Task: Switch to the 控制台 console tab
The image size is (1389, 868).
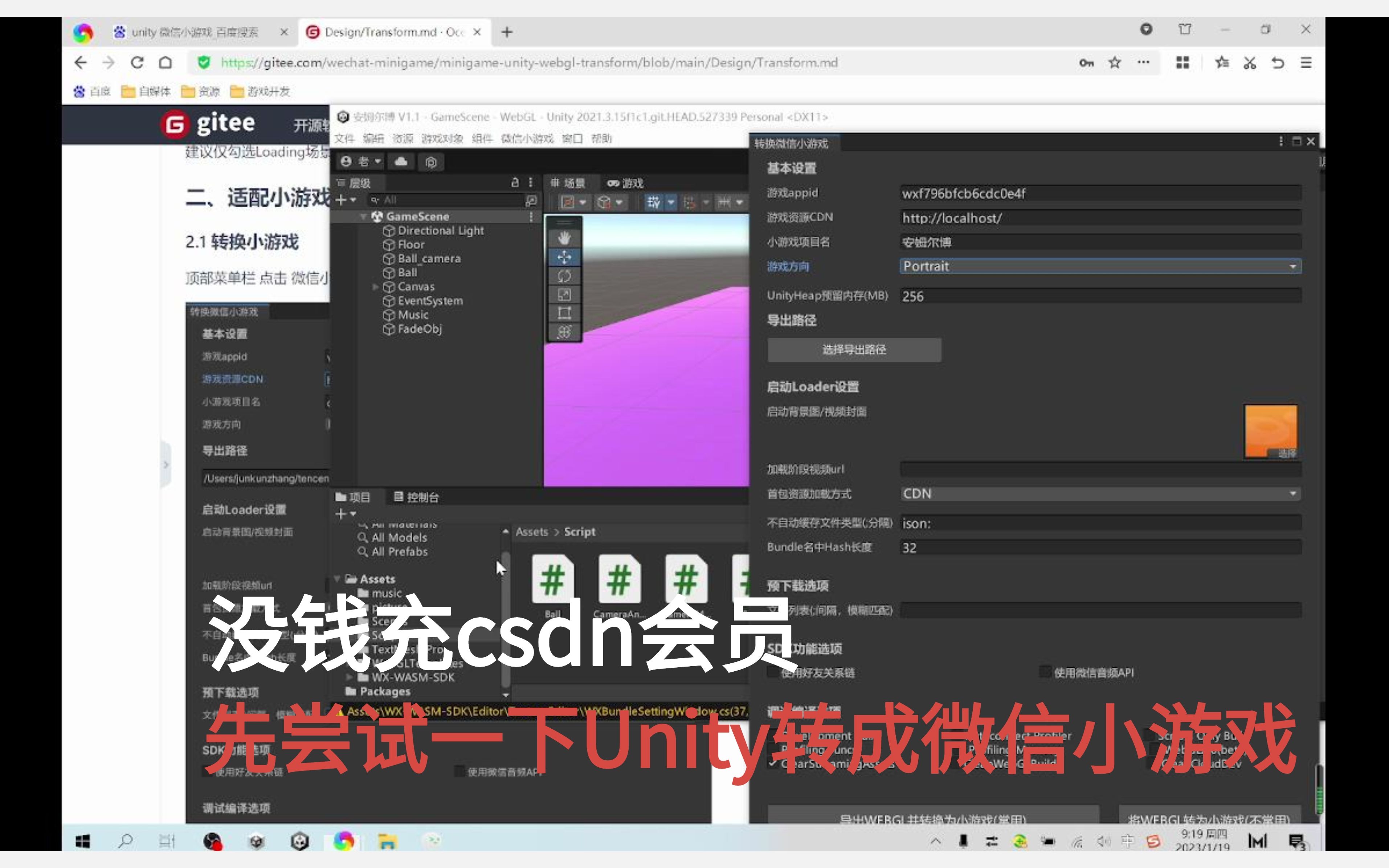Action: (x=417, y=497)
